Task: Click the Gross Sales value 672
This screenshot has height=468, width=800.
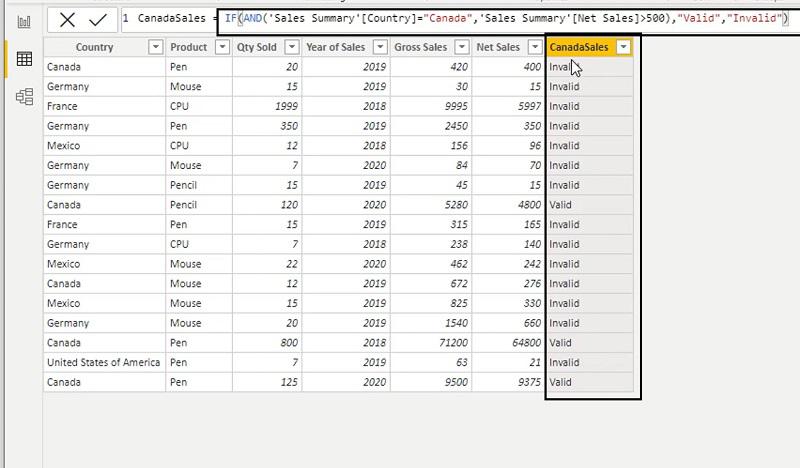Action: 459,284
